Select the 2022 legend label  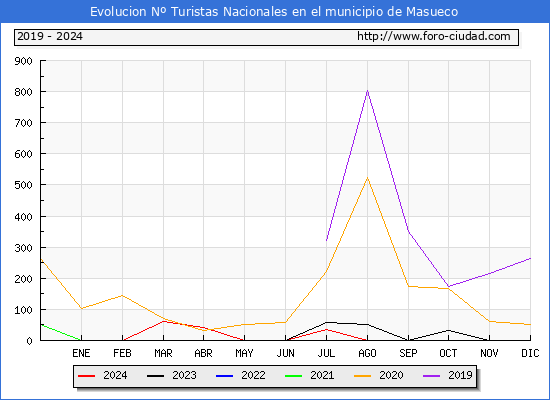[x=253, y=375]
